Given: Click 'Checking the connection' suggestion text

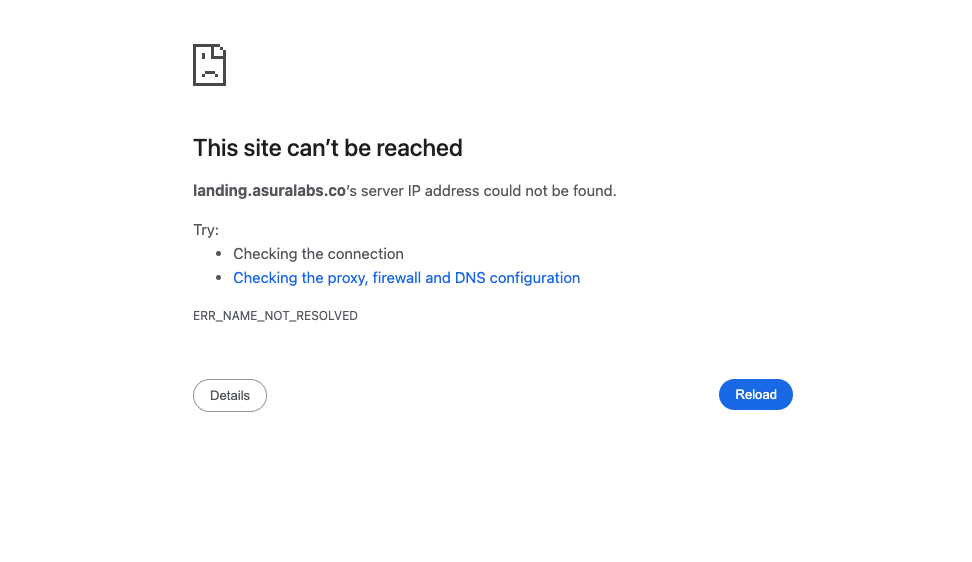Looking at the screenshot, I should tap(318, 254).
